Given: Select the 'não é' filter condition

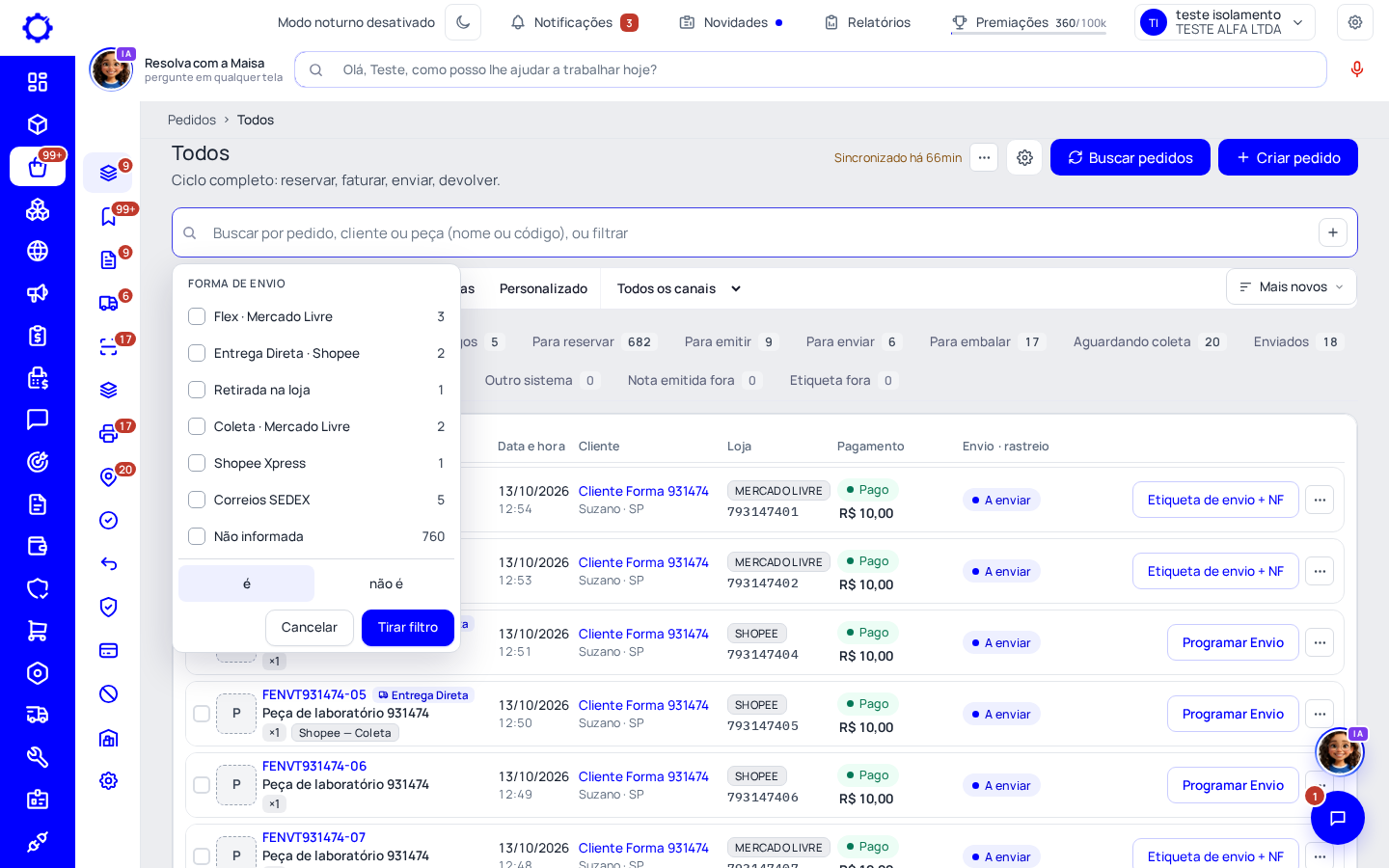Looking at the screenshot, I should (386, 583).
